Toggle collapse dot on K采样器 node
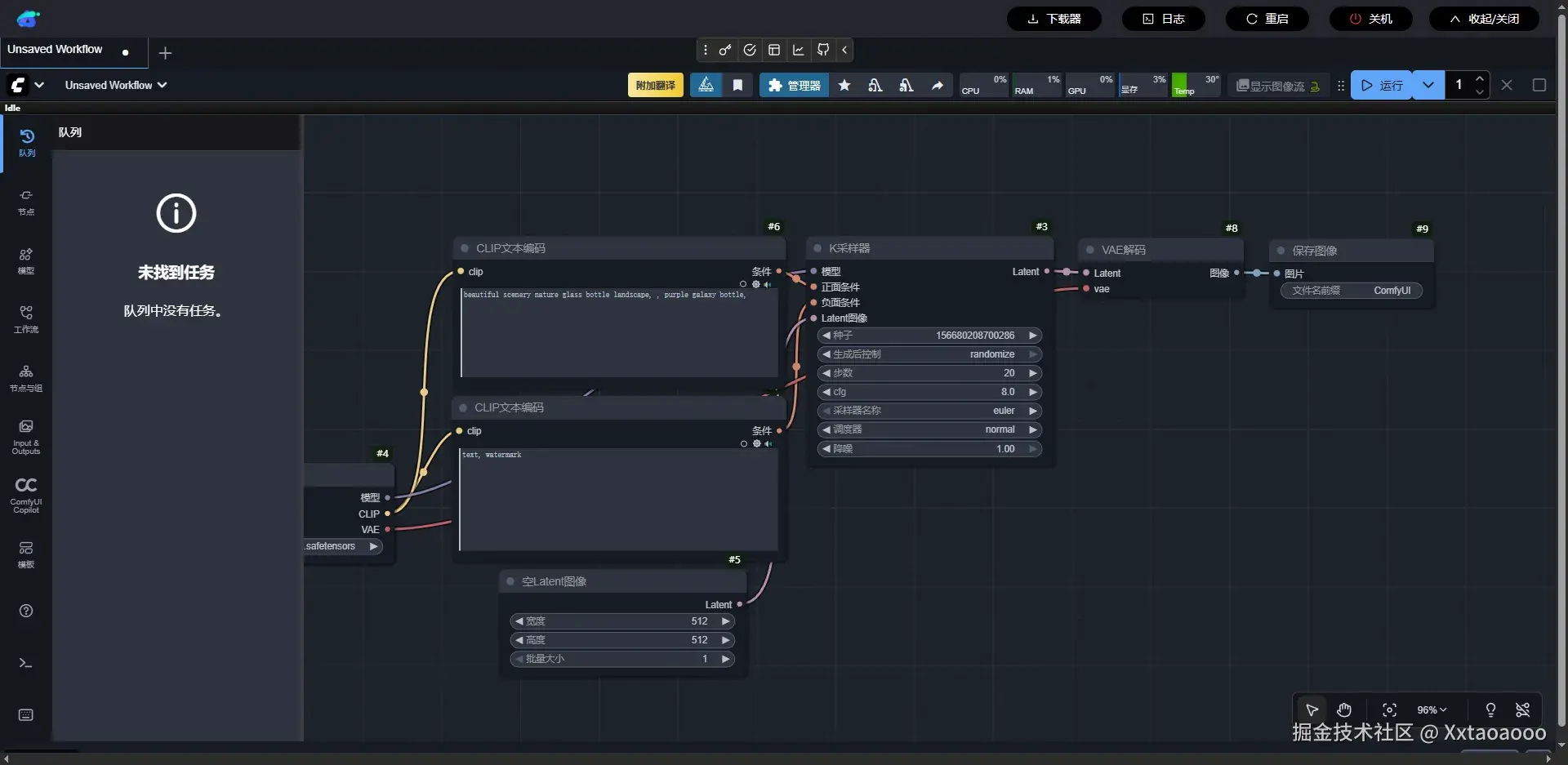1568x765 pixels. [817, 248]
